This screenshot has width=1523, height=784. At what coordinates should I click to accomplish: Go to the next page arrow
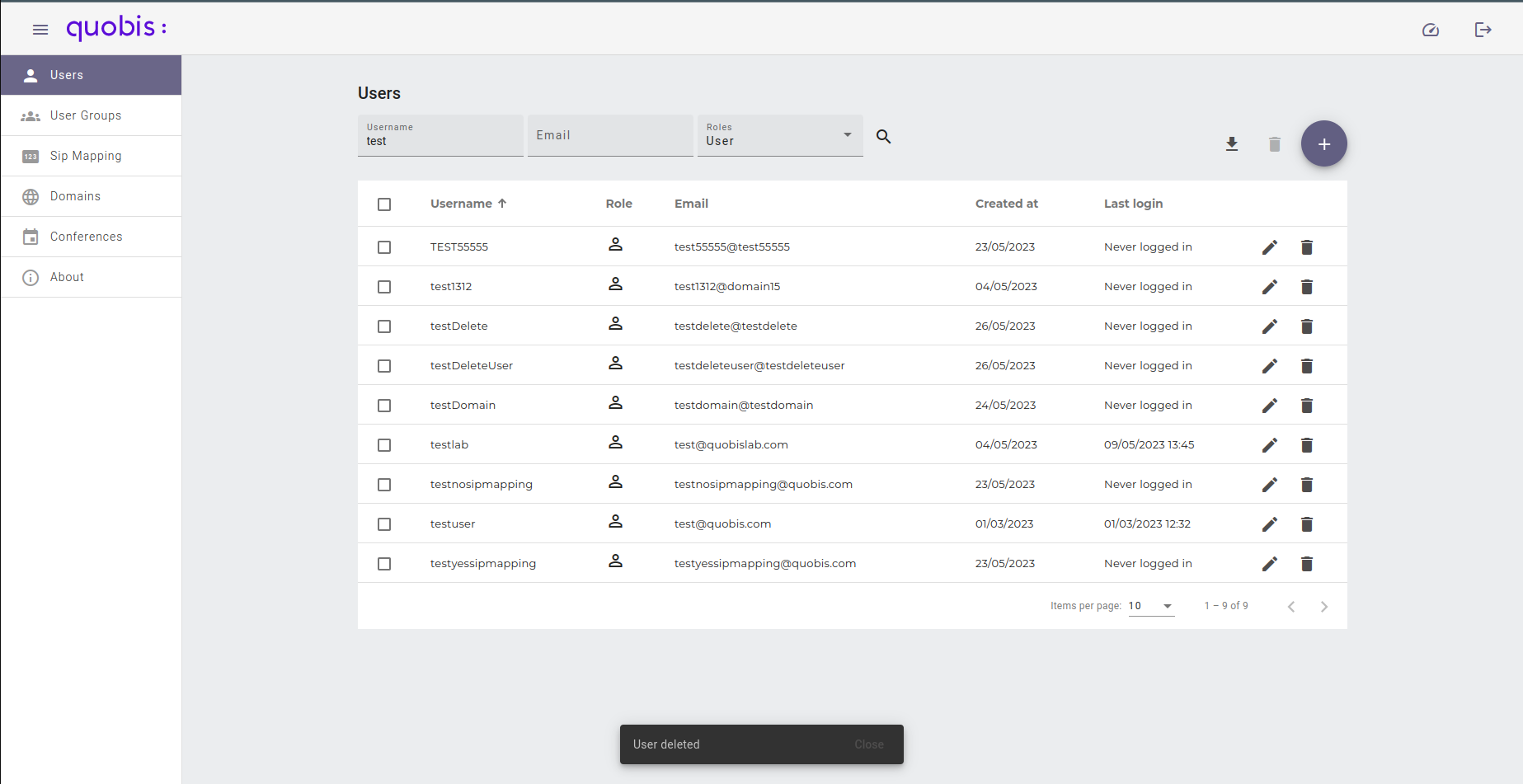click(x=1324, y=607)
